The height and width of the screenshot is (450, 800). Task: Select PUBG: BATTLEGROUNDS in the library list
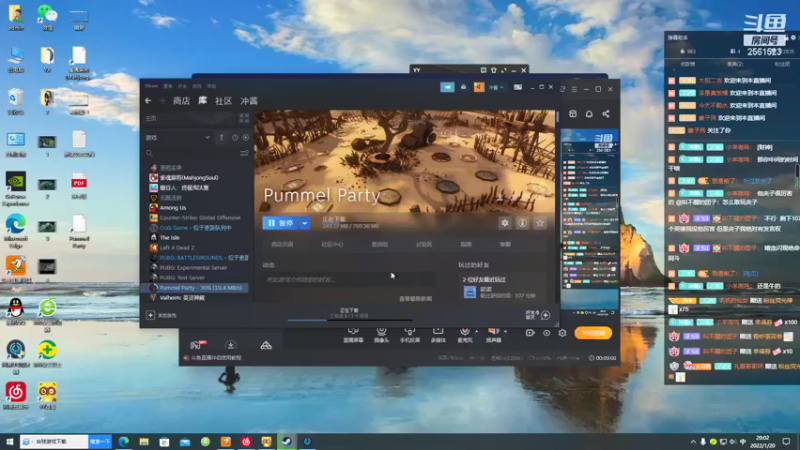(x=199, y=258)
